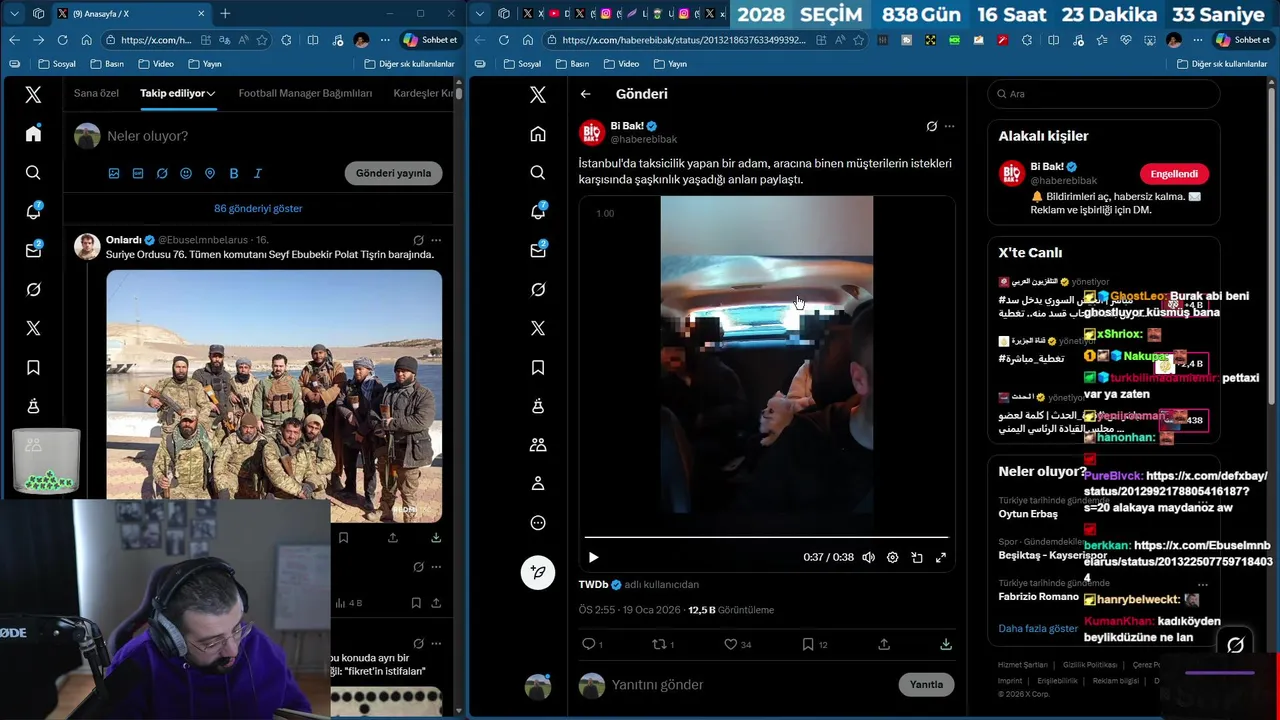
Task: Open Messages in the right window's X sidebar
Action: (538, 251)
